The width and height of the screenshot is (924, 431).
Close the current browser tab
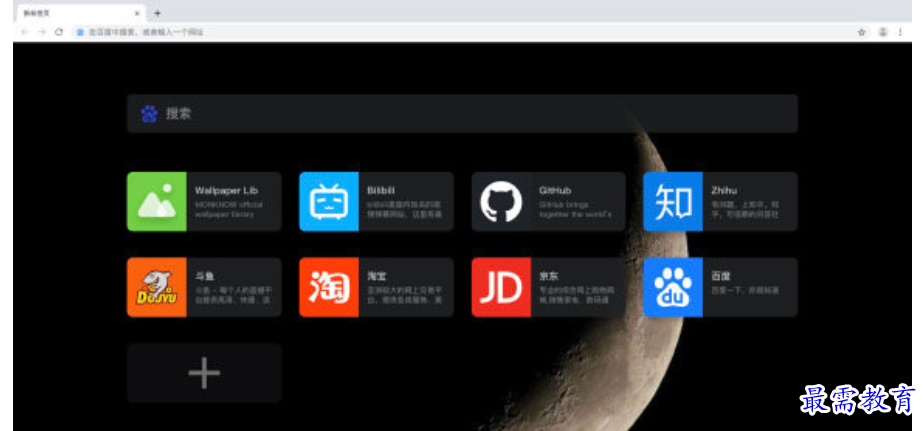point(137,13)
